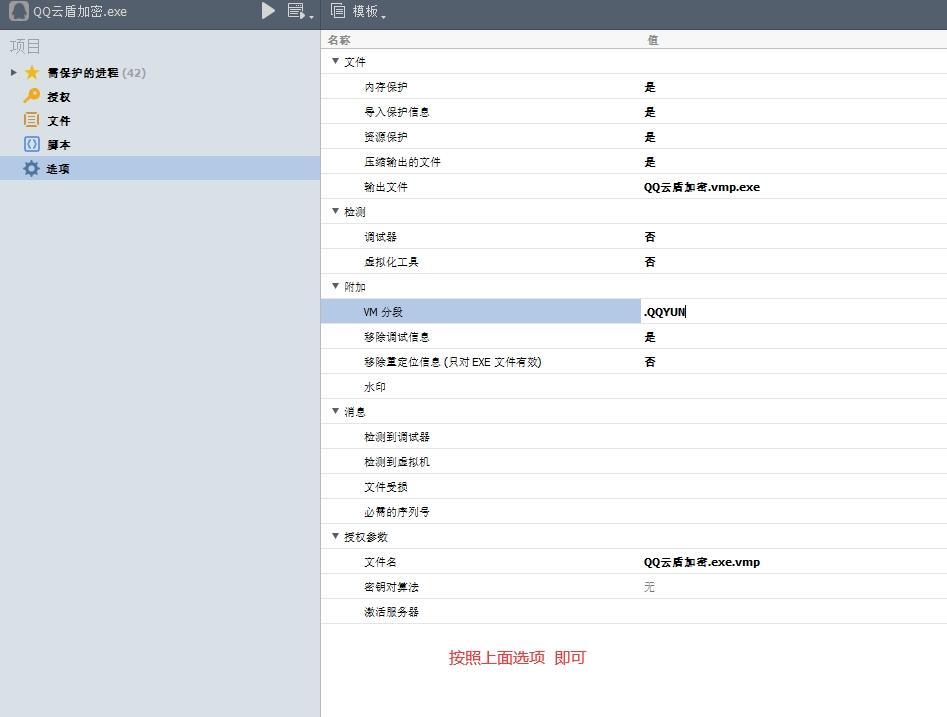This screenshot has width=947, height=717.
Task: Click the 必需的序列号 message row
Action: [x=634, y=512]
